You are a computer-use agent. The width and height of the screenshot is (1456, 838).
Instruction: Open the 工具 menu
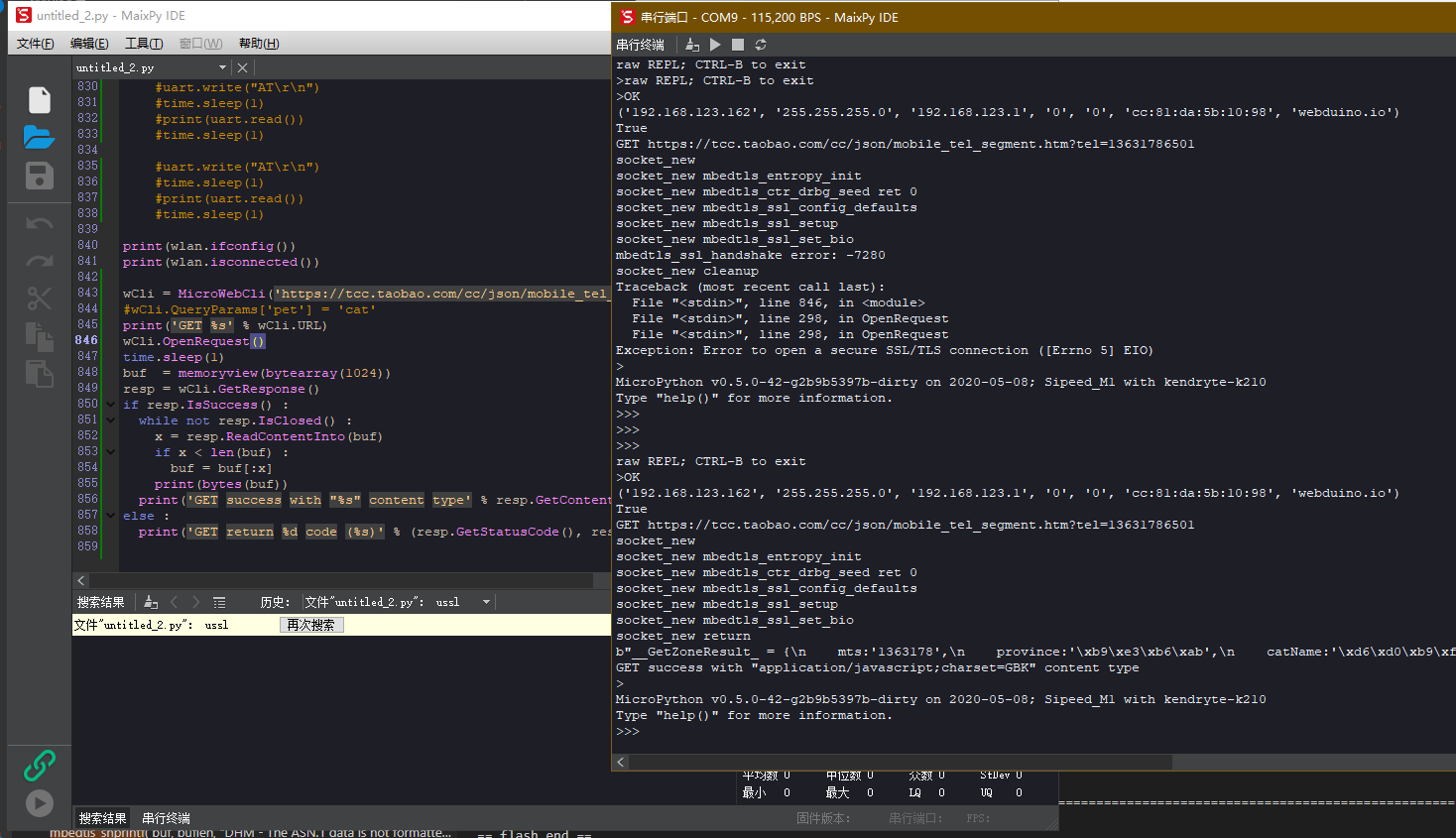143,43
